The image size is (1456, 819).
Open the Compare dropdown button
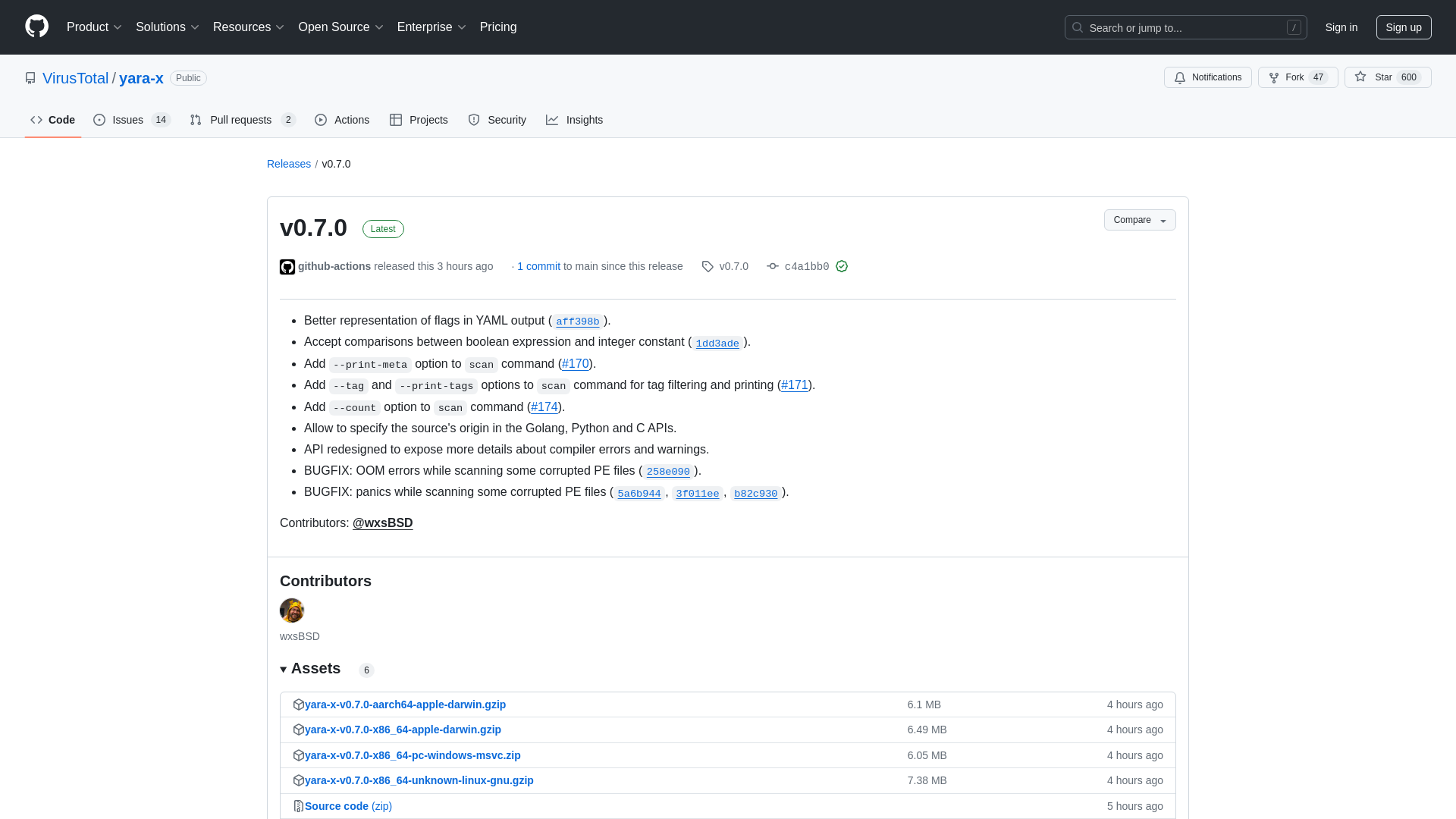point(1140,220)
